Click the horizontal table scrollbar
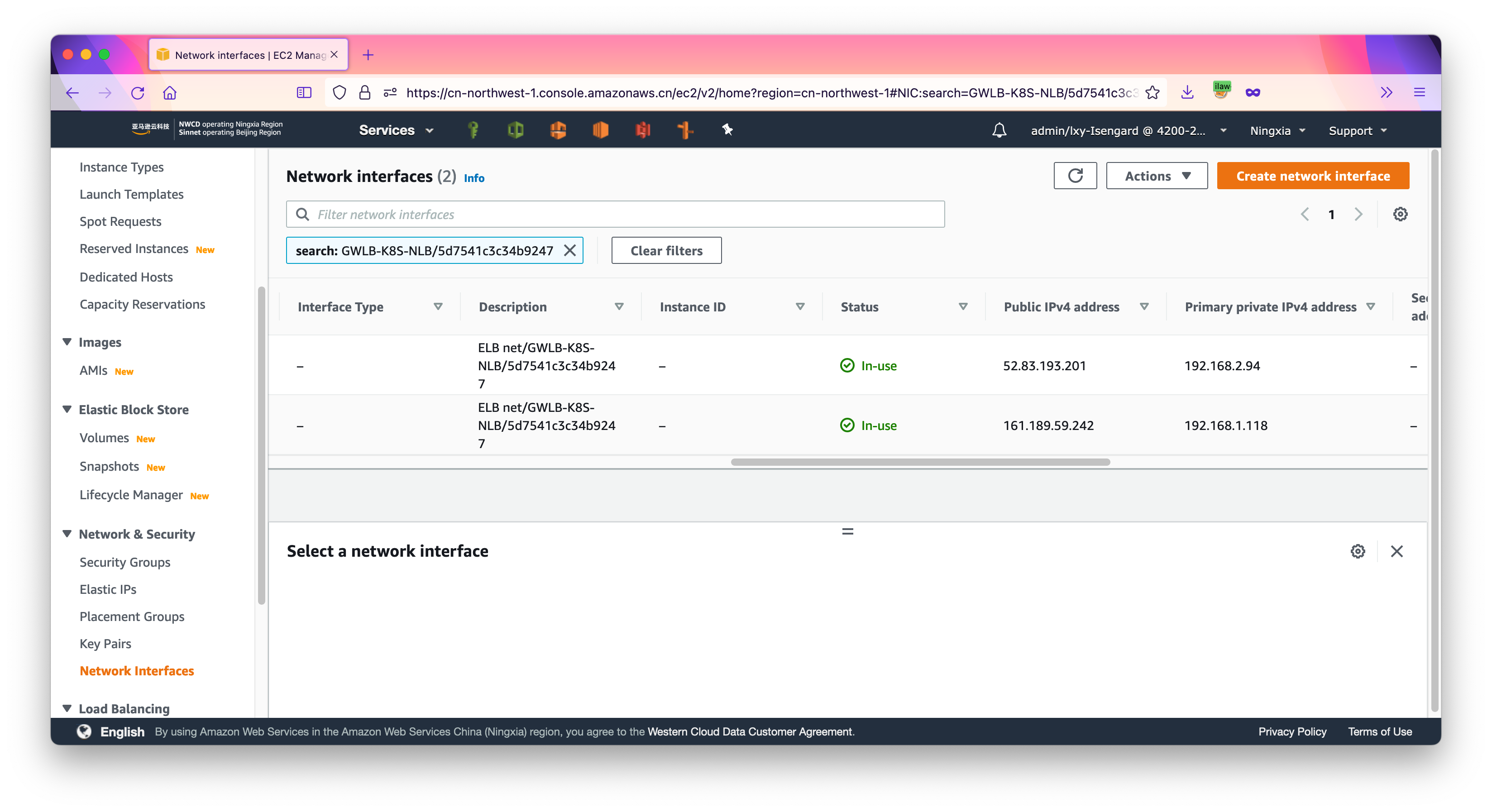1492x812 pixels. coord(920,462)
